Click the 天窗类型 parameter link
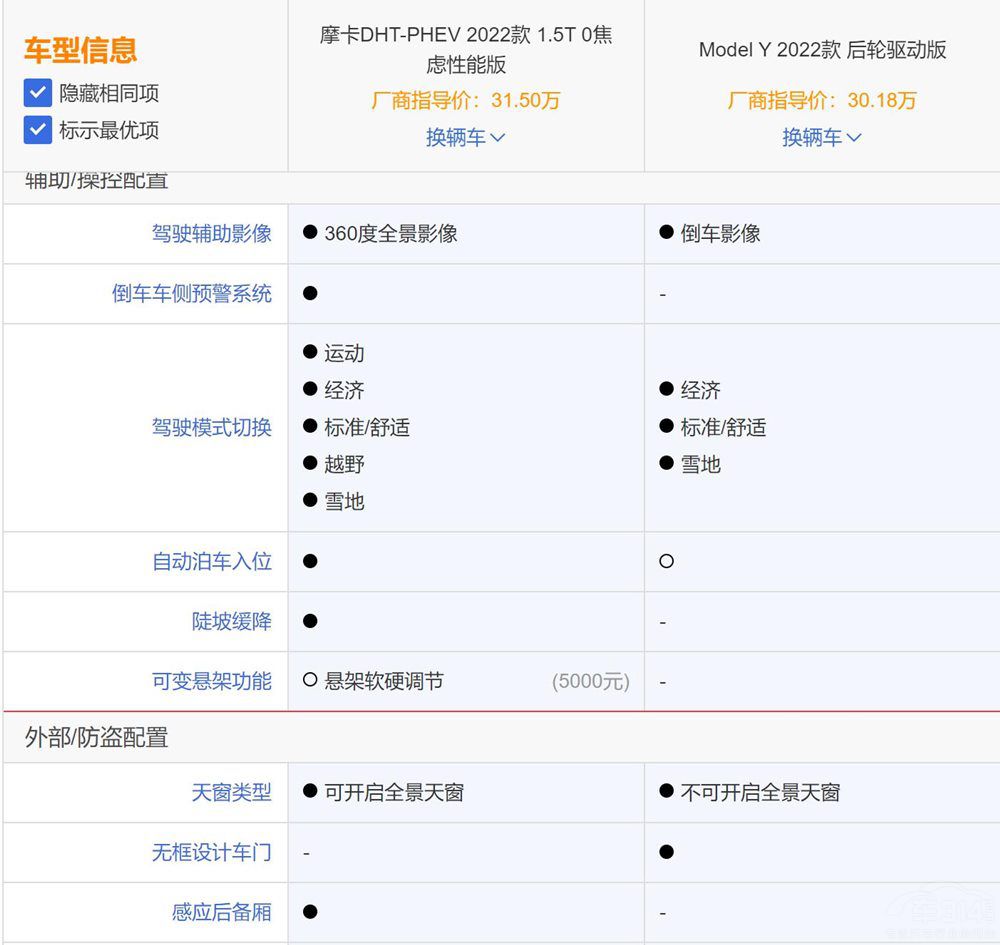 (231, 793)
